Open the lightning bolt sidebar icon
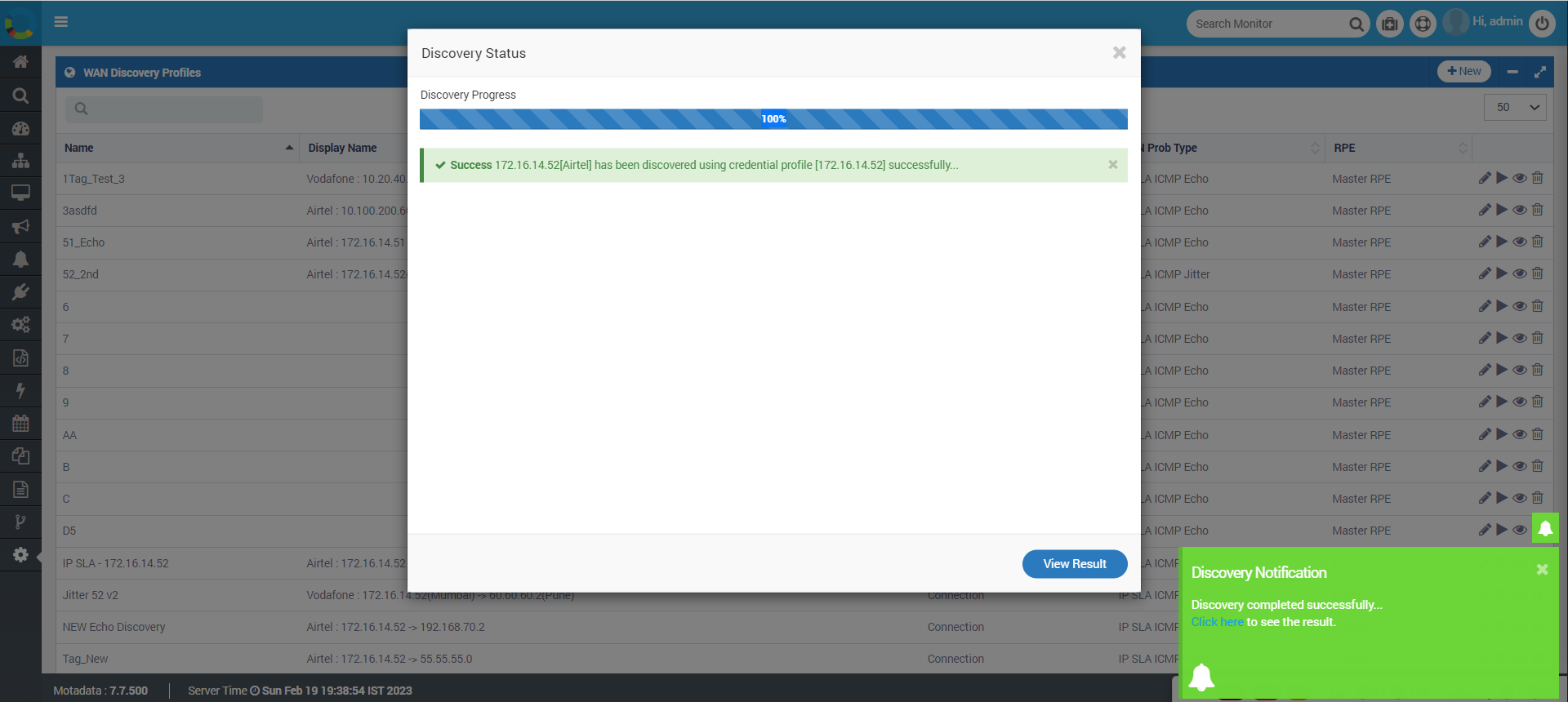 point(20,390)
